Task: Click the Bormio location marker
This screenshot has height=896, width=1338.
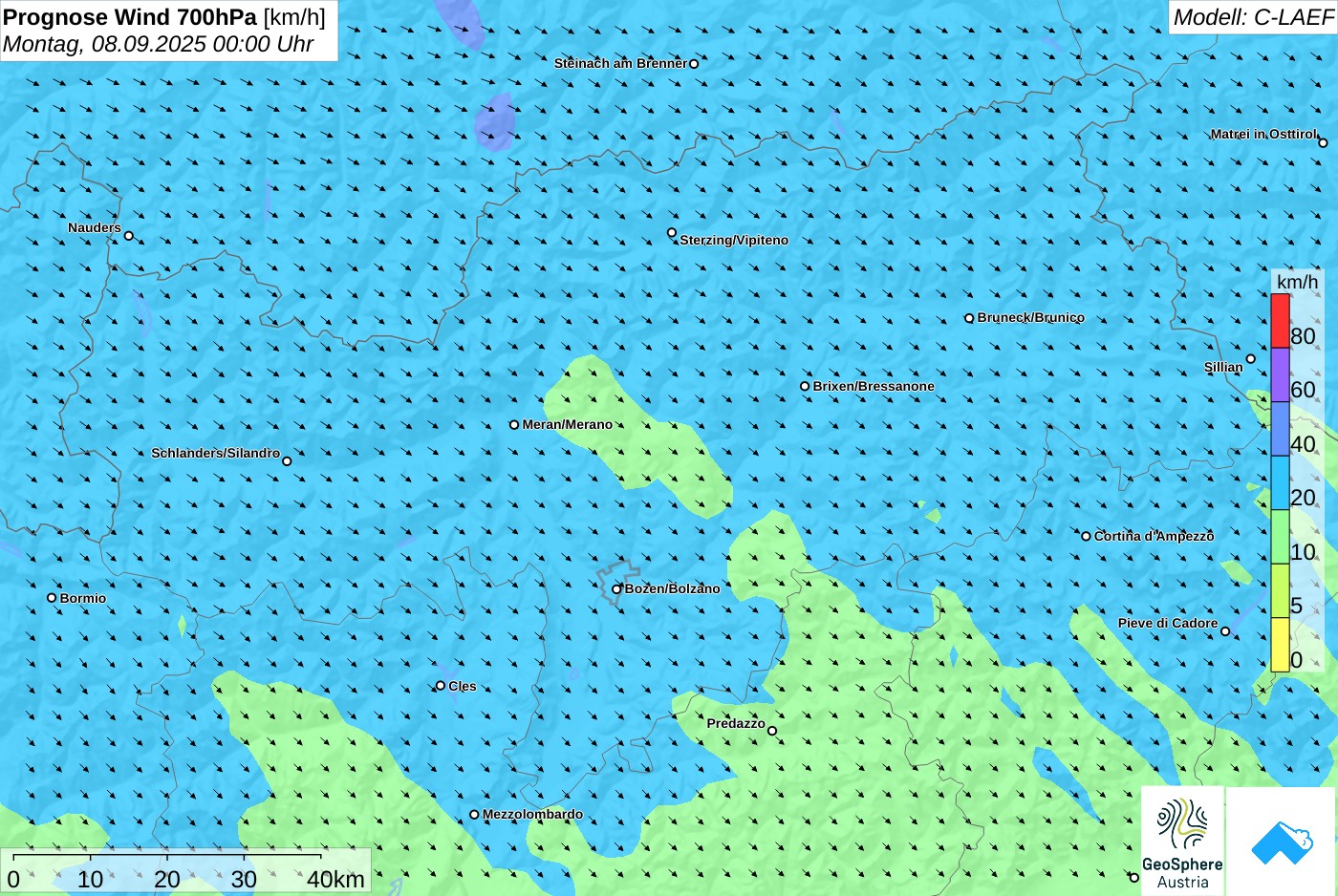Action: pos(52,598)
